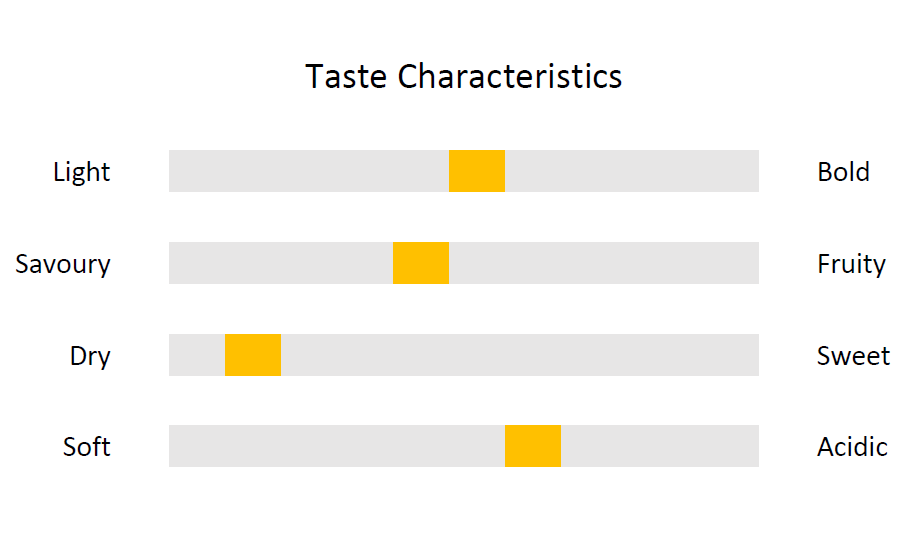Select the Dry label

[90, 356]
